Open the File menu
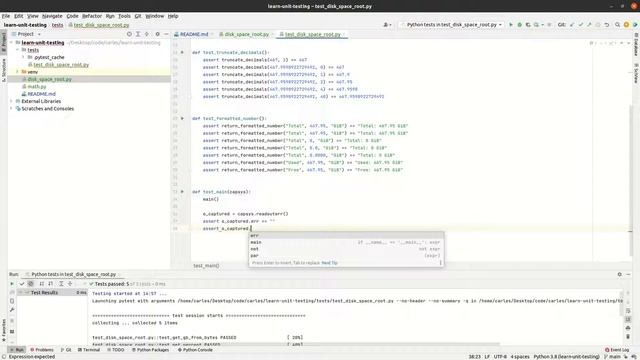The image size is (640, 360). [x=6, y=16]
